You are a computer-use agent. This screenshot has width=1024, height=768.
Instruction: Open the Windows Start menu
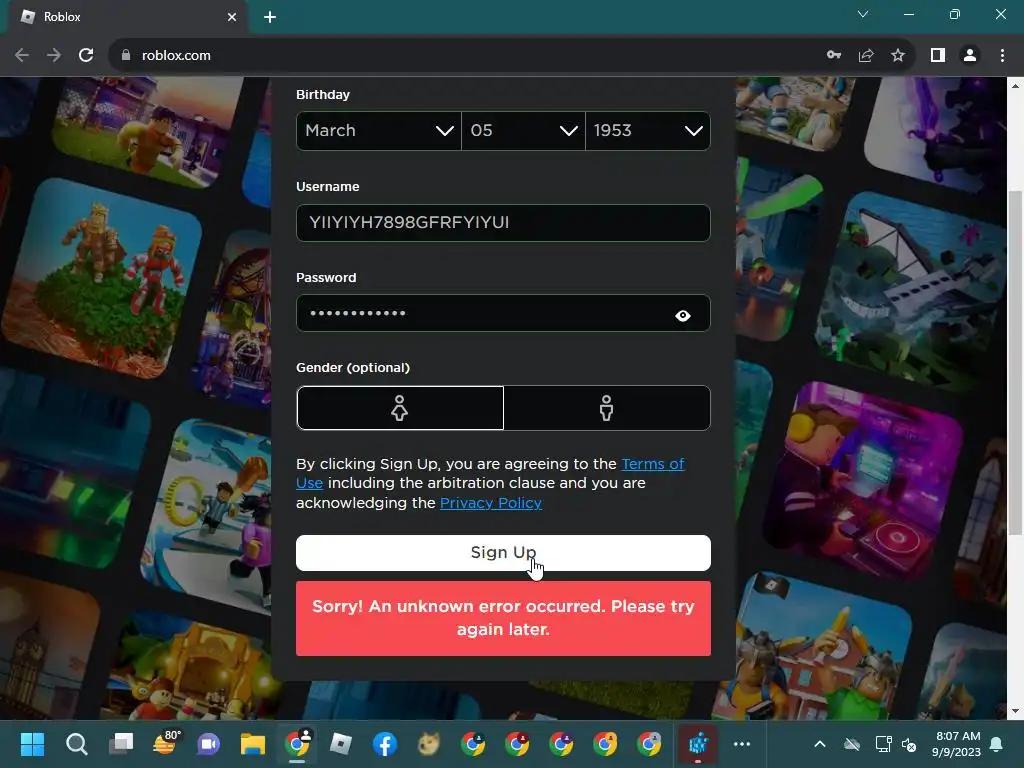pos(32,744)
